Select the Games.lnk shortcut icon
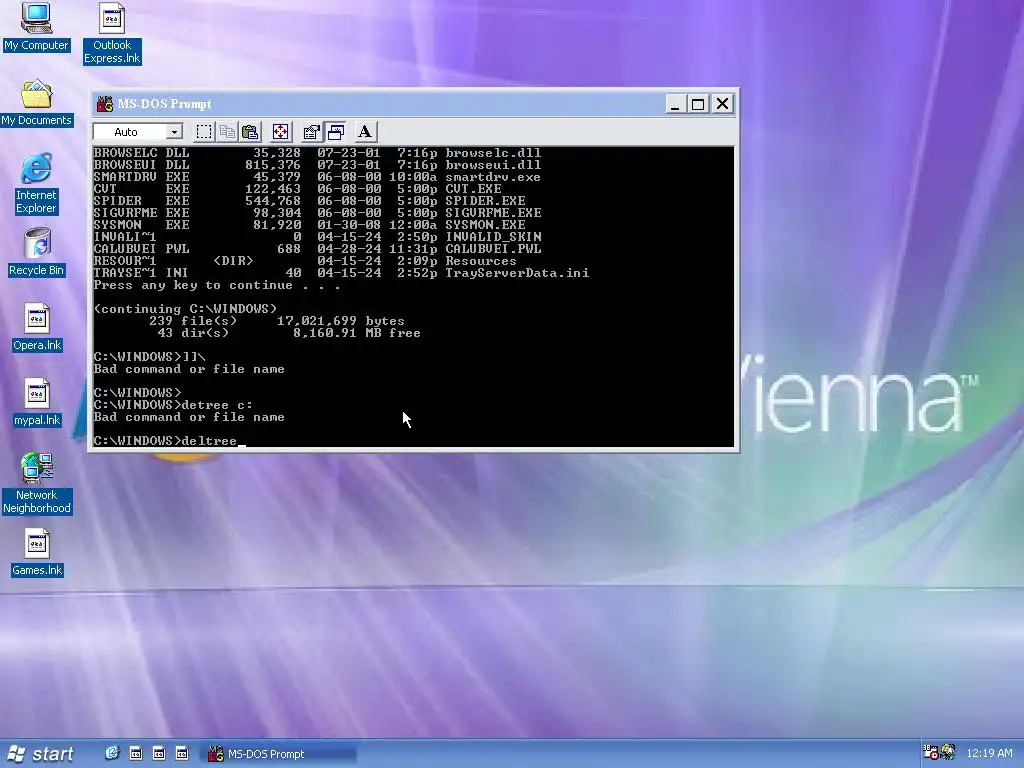Image resolution: width=1024 pixels, height=768 pixels. click(x=37, y=552)
